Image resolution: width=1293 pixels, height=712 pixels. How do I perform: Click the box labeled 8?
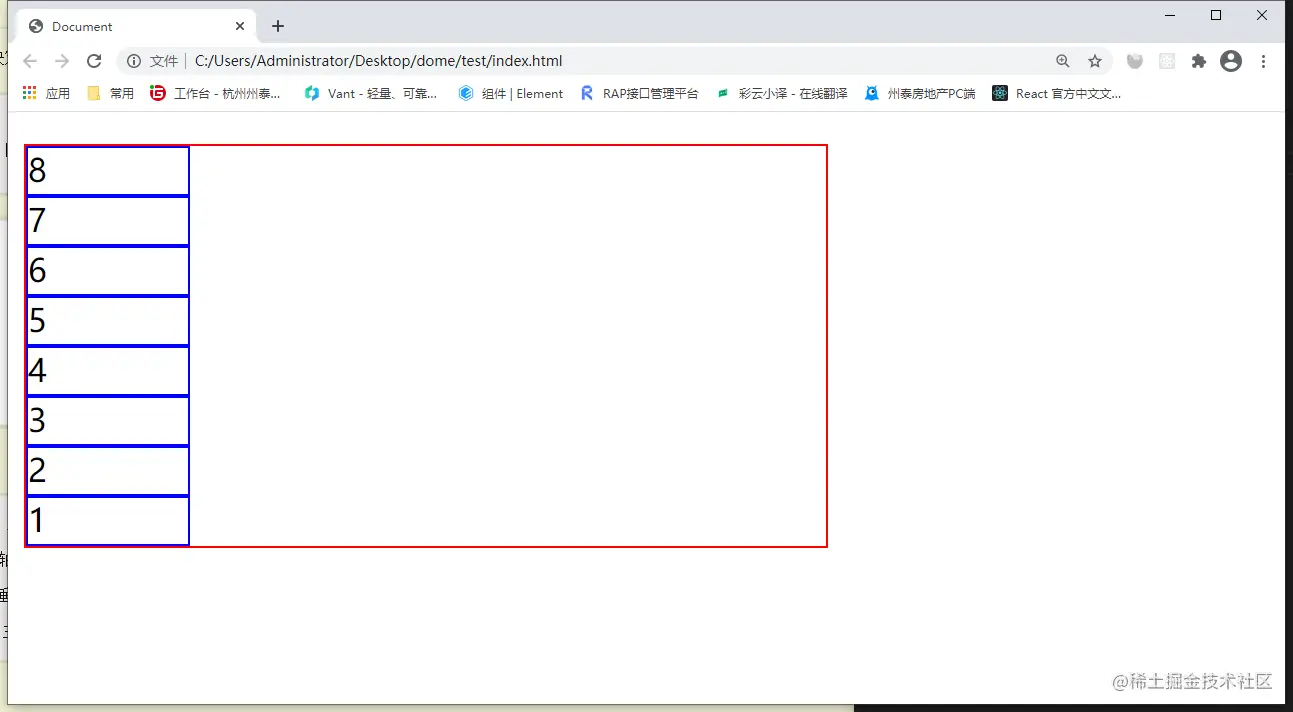(x=108, y=171)
